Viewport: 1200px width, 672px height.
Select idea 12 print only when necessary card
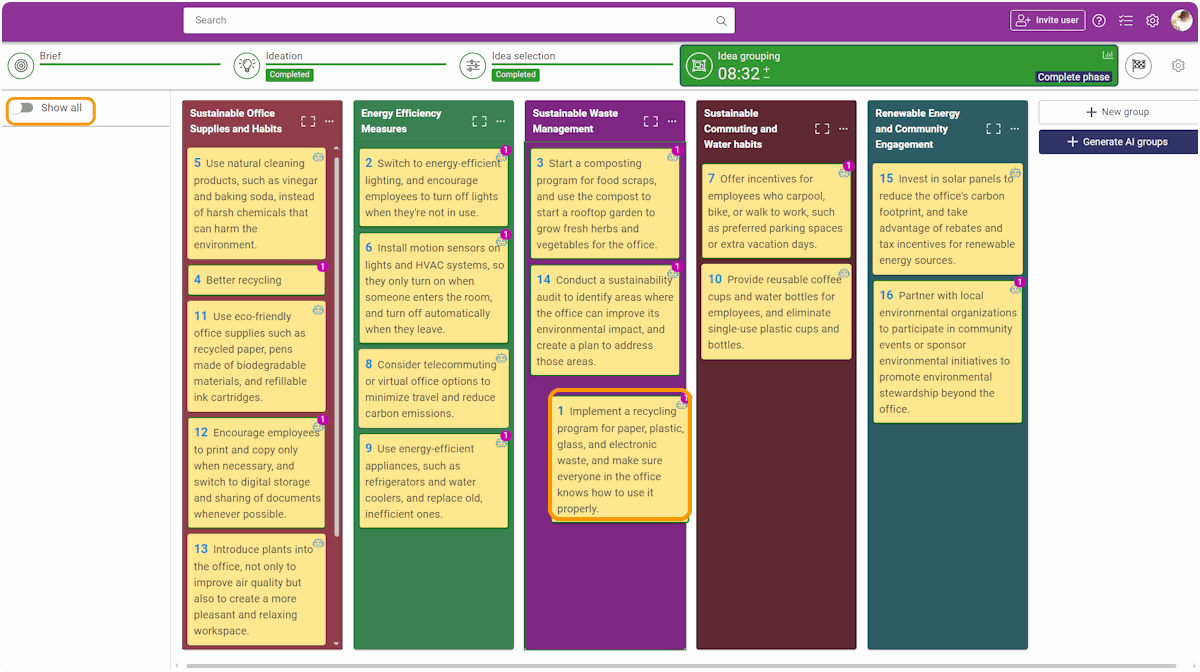point(257,473)
